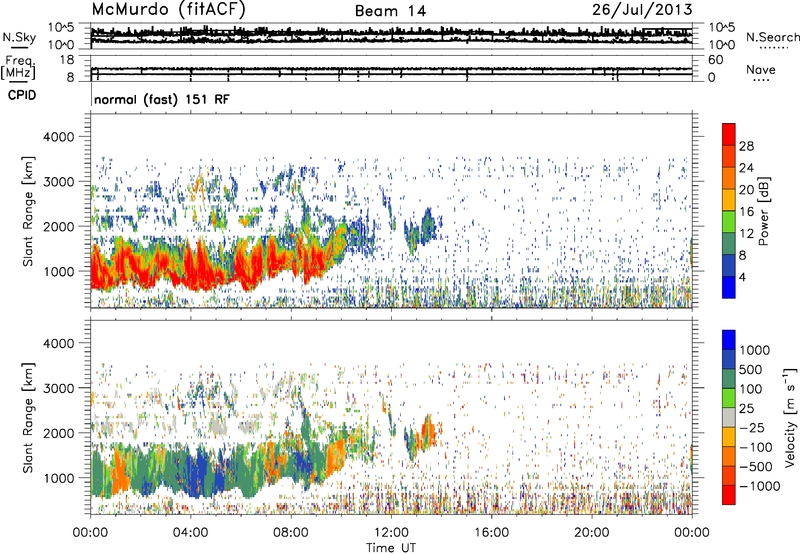Click the 12:00 time axis tick label

(x=391, y=533)
